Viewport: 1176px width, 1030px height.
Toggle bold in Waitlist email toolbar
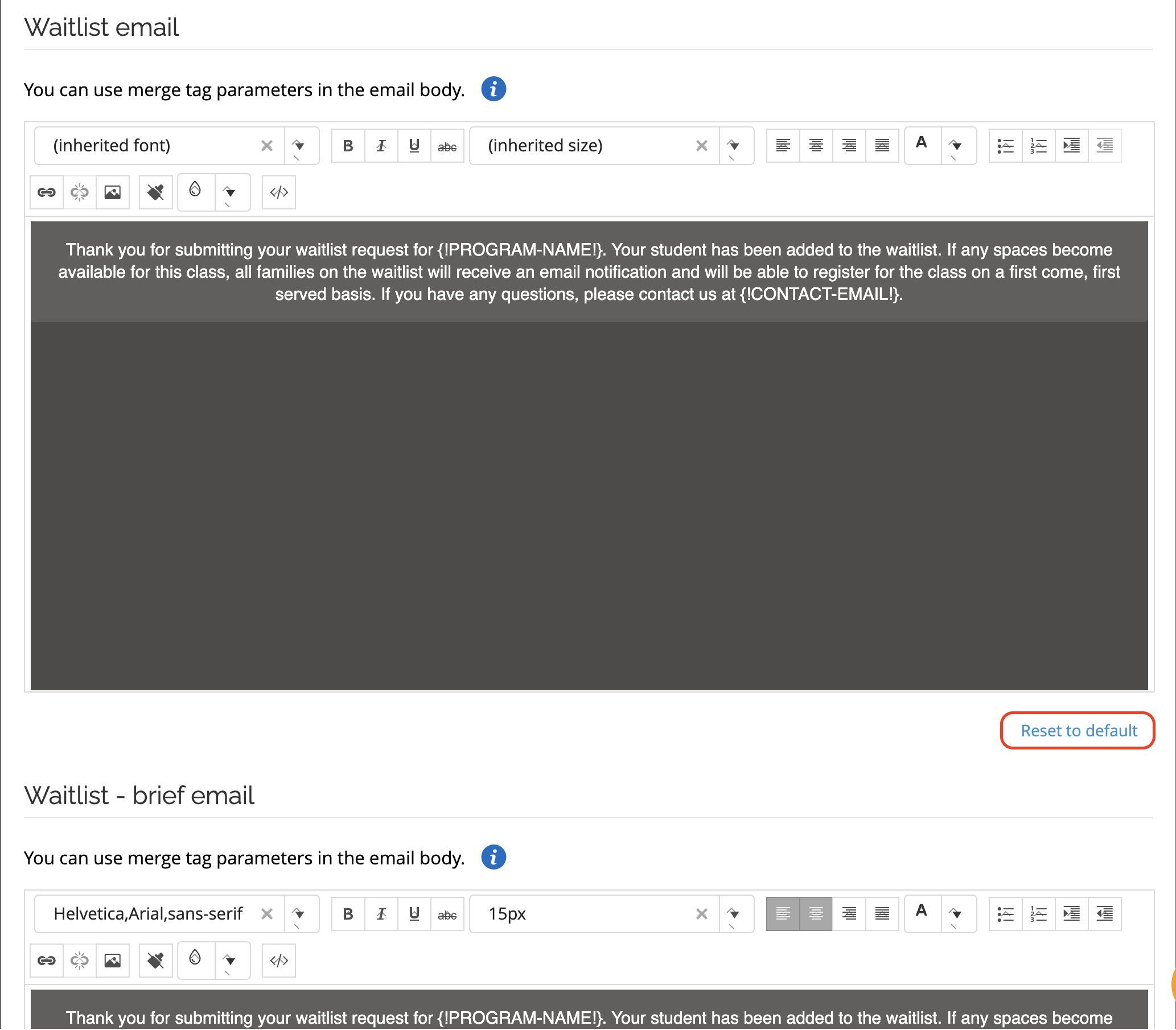tap(348, 146)
